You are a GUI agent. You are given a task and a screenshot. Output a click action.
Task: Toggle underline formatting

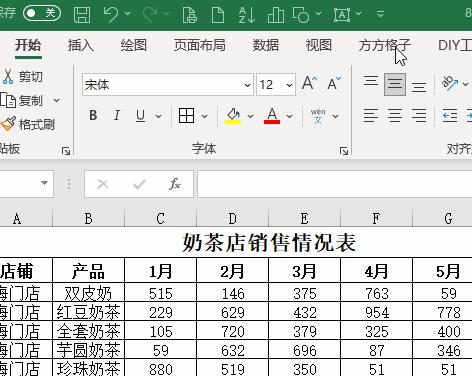[x=140, y=115]
